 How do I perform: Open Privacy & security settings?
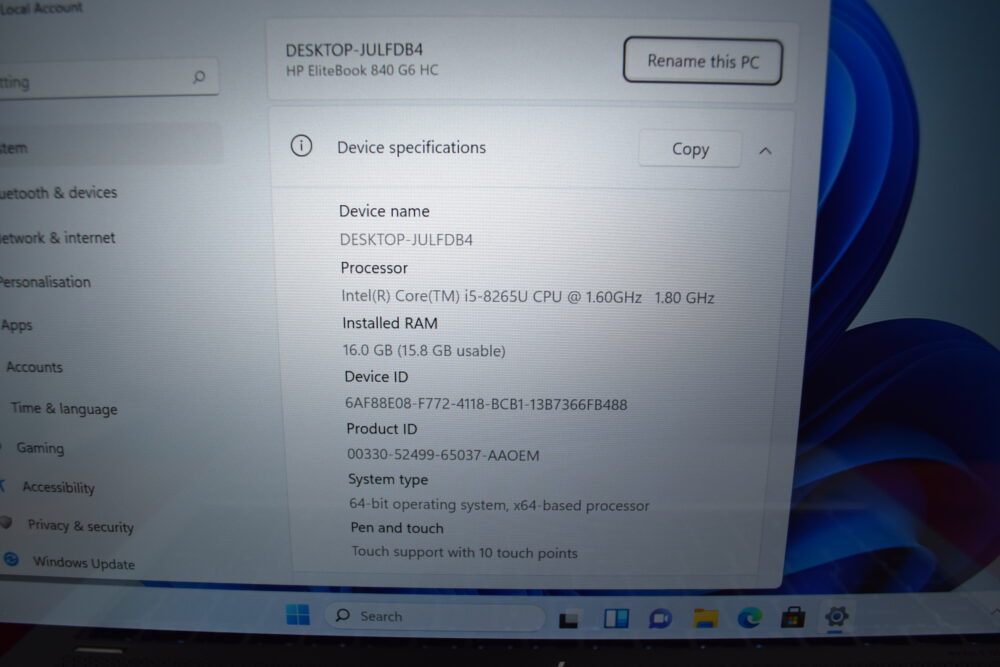pos(80,525)
